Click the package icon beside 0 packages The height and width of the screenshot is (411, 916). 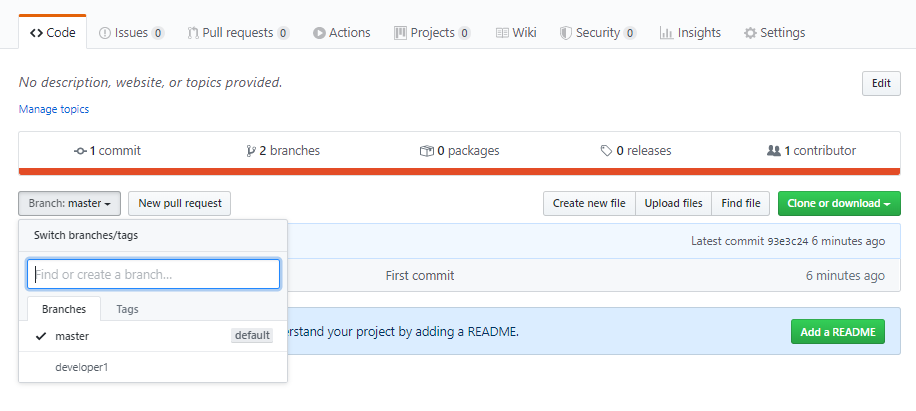coord(427,151)
